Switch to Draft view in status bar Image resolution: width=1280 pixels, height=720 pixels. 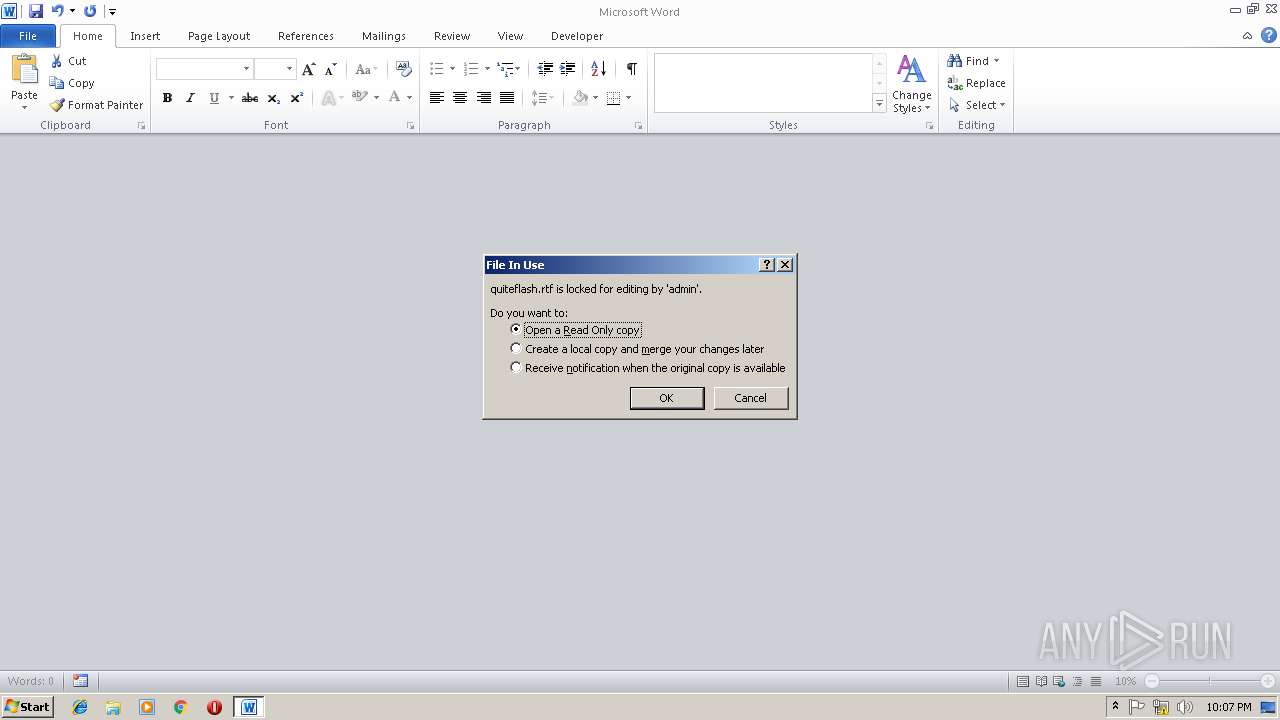(1096, 681)
